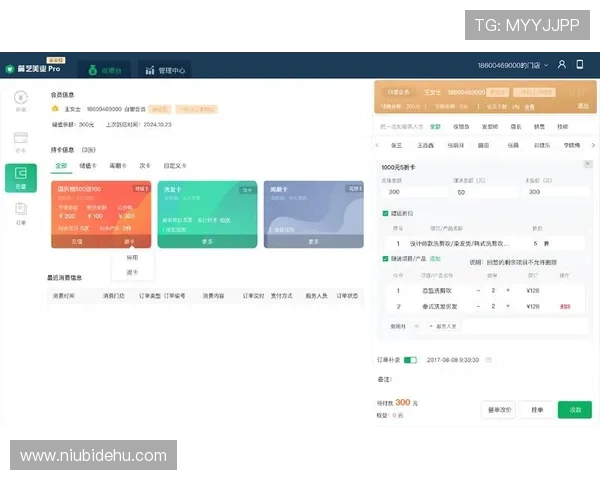Select 店长 staff role filter

516,127
